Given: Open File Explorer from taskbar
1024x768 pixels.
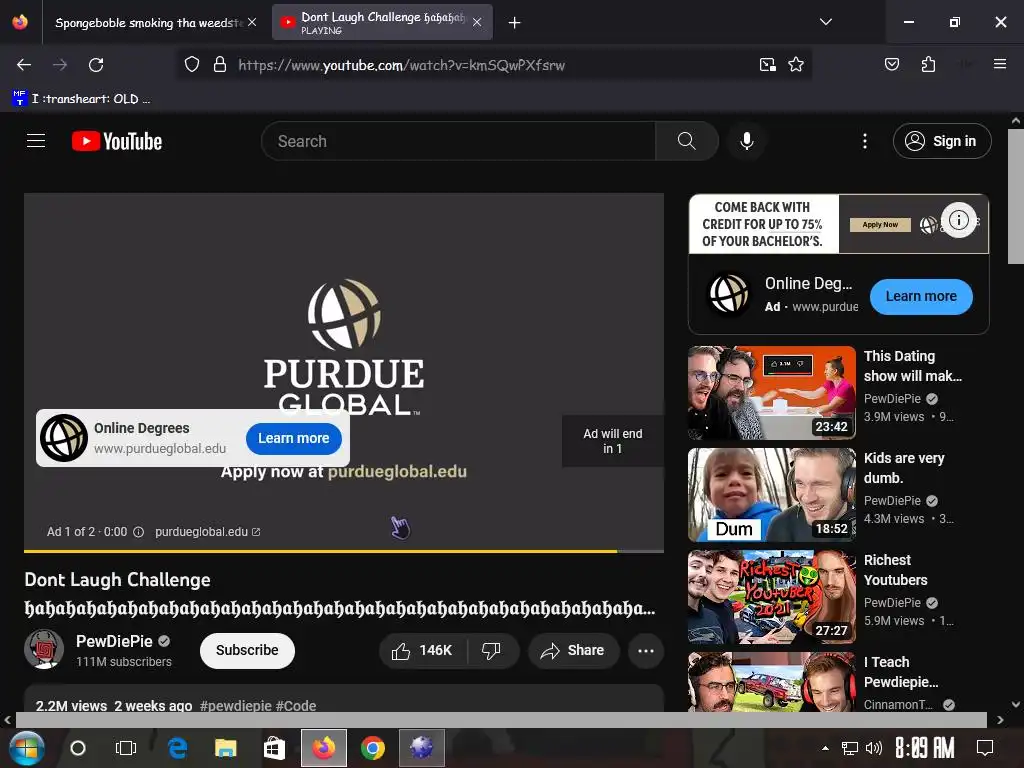Looking at the screenshot, I should (225, 748).
